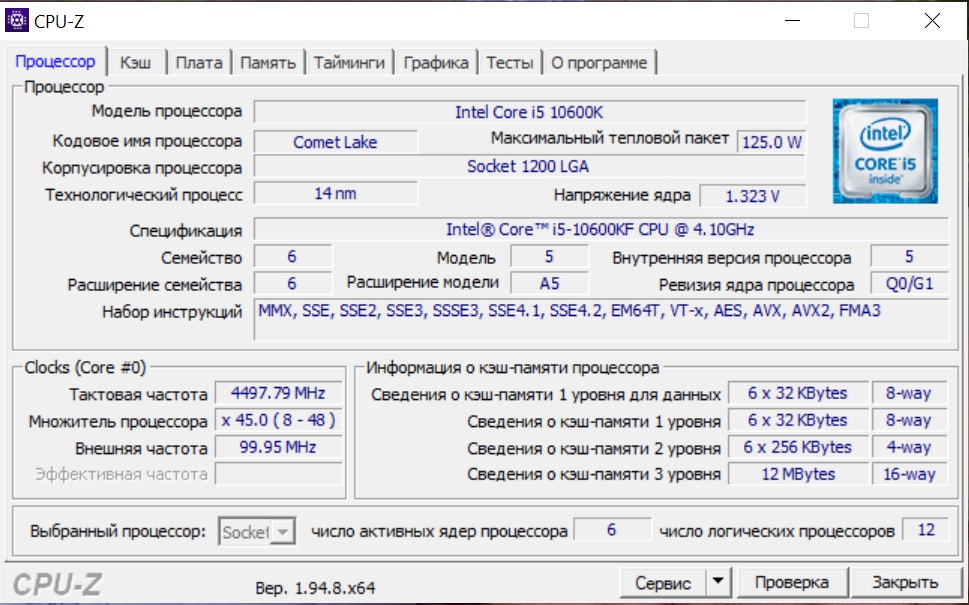969x605 pixels.
Task: Click the Socket 1200 LGA package field
Action: coord(530,166)
